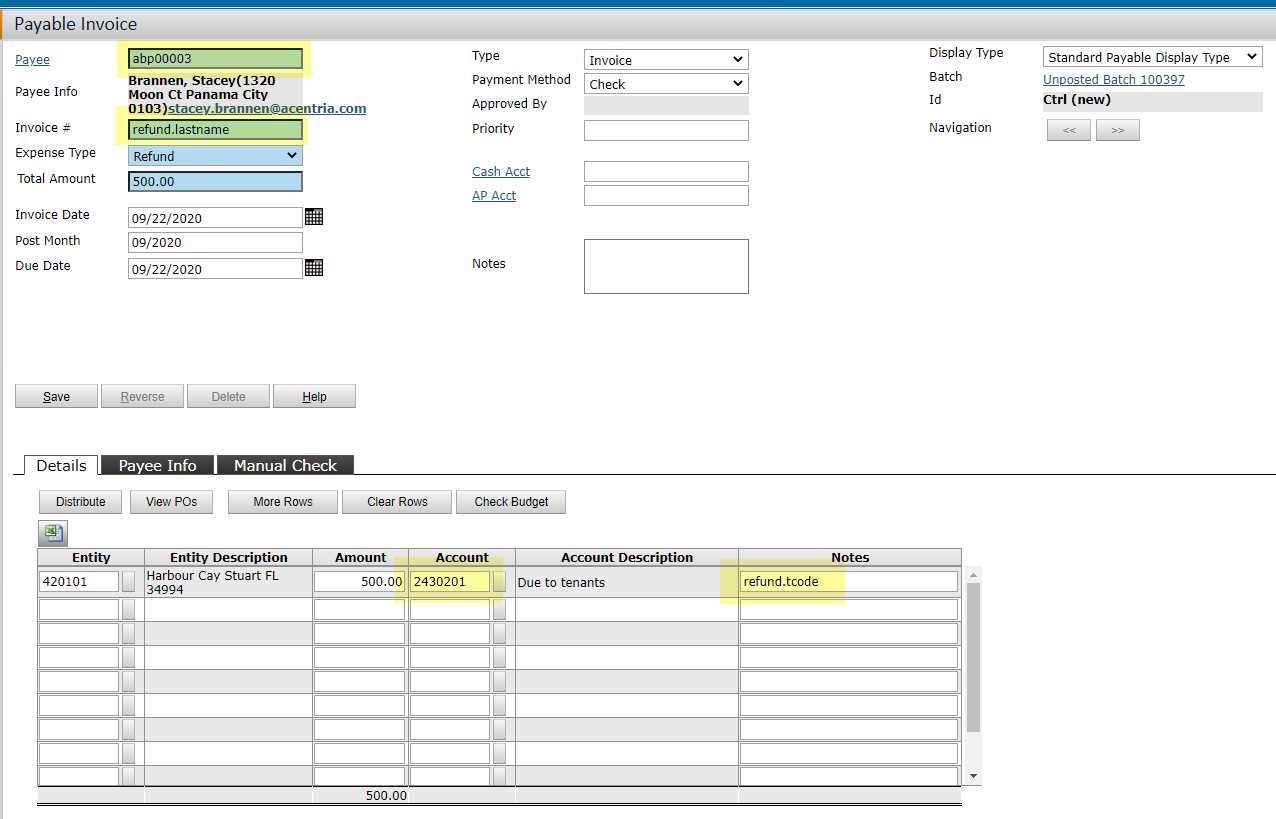The height and width of the screenshot is (819, 1276).
Task: Open the Payment Method dropdown showing Check
Action: coord(666,84)
